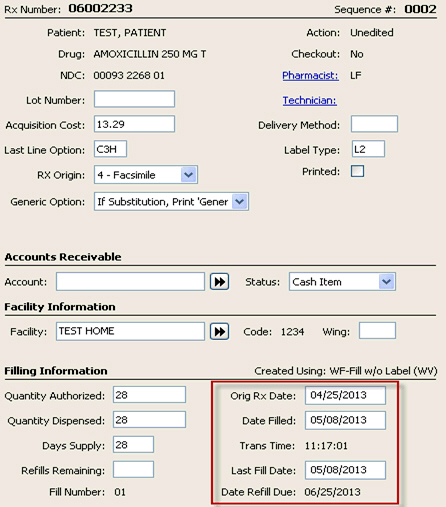This screenshot has width=446, height=507.
Task: Click the Label Type field
Action: click(368, 149)
